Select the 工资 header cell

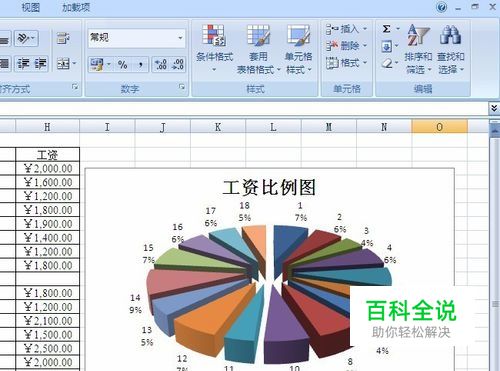[47, 155]
